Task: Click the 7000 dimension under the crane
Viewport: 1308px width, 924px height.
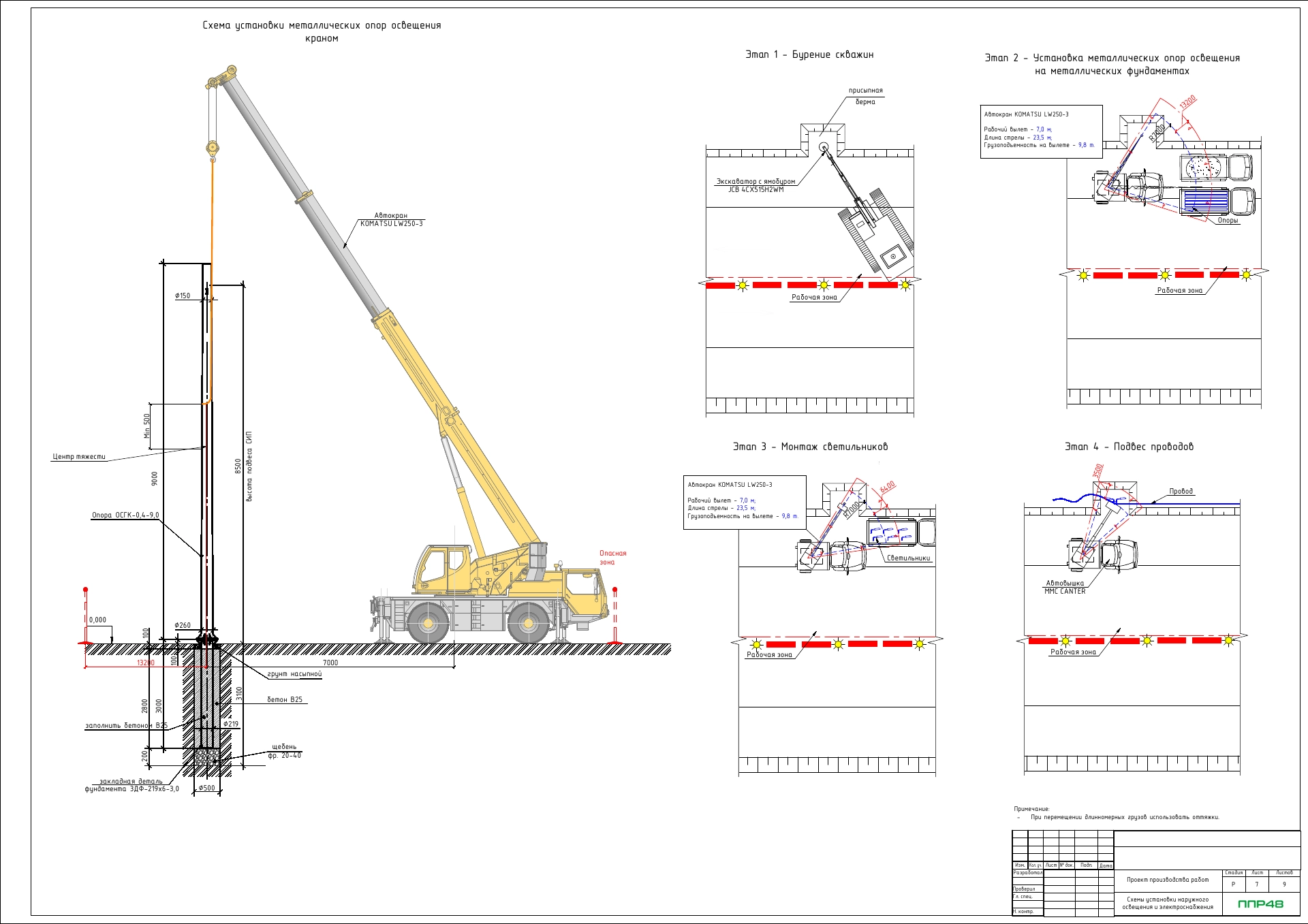Action: coord(330,663)
